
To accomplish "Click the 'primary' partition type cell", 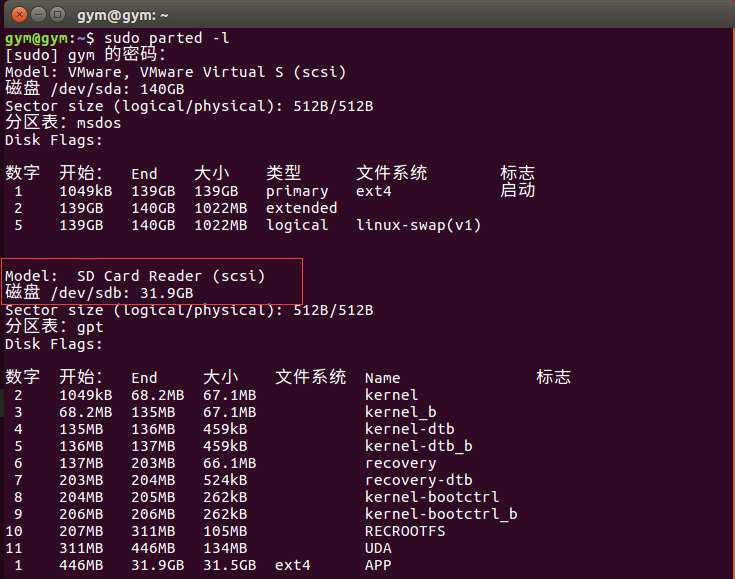I will 297,191.
